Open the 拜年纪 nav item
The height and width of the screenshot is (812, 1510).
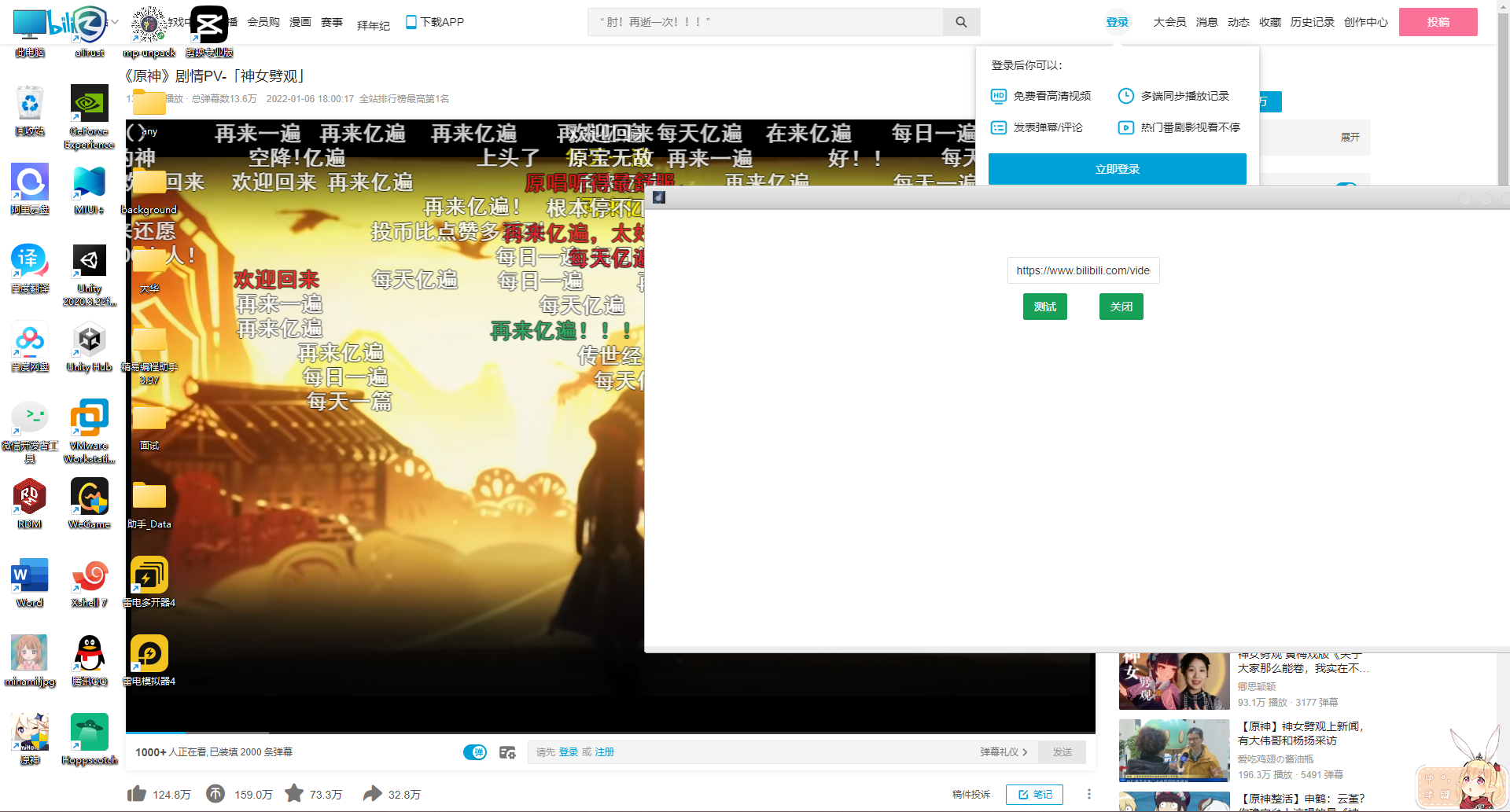coord(374,25)
